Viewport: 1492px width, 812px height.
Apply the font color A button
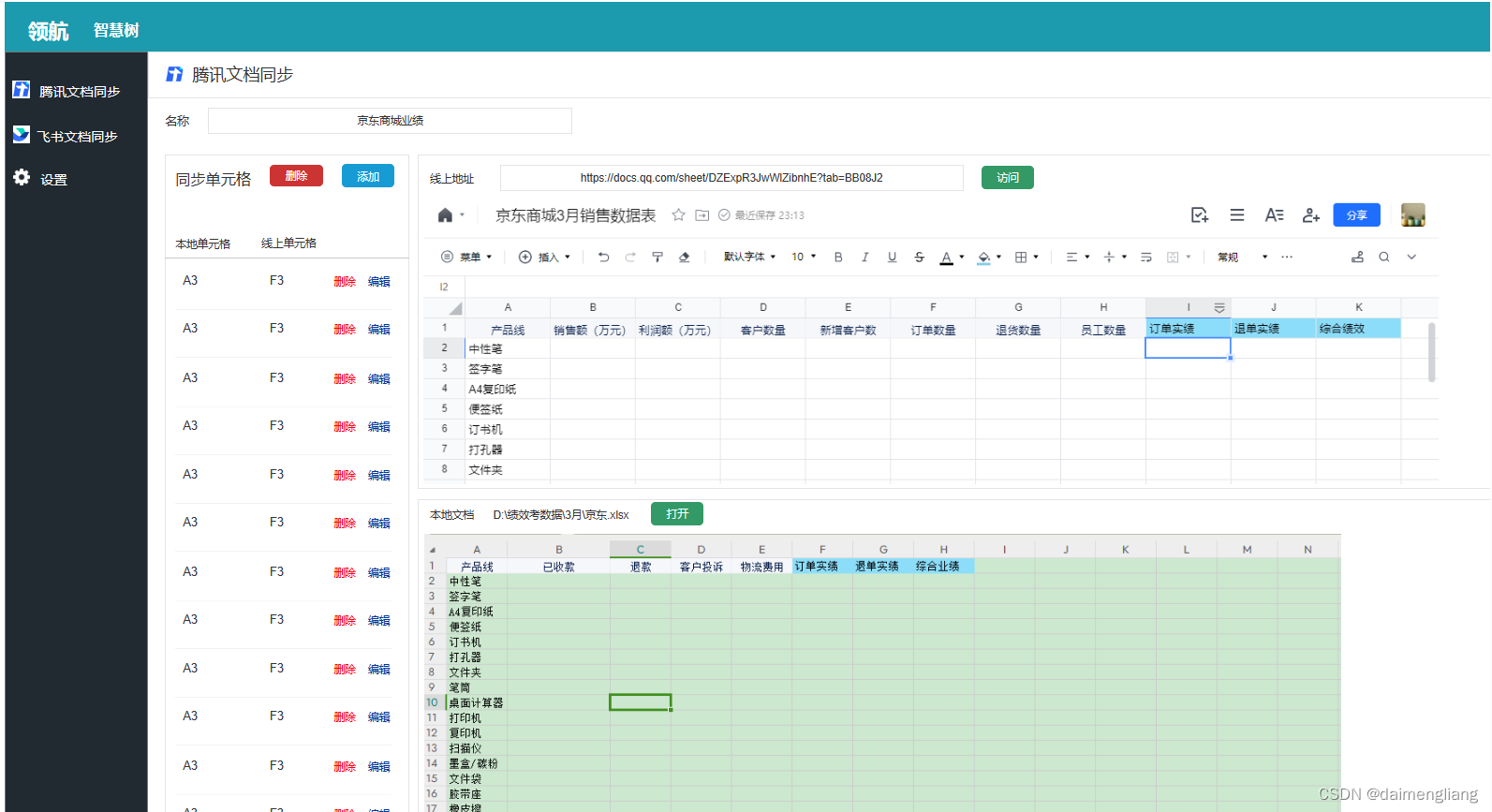946,257
